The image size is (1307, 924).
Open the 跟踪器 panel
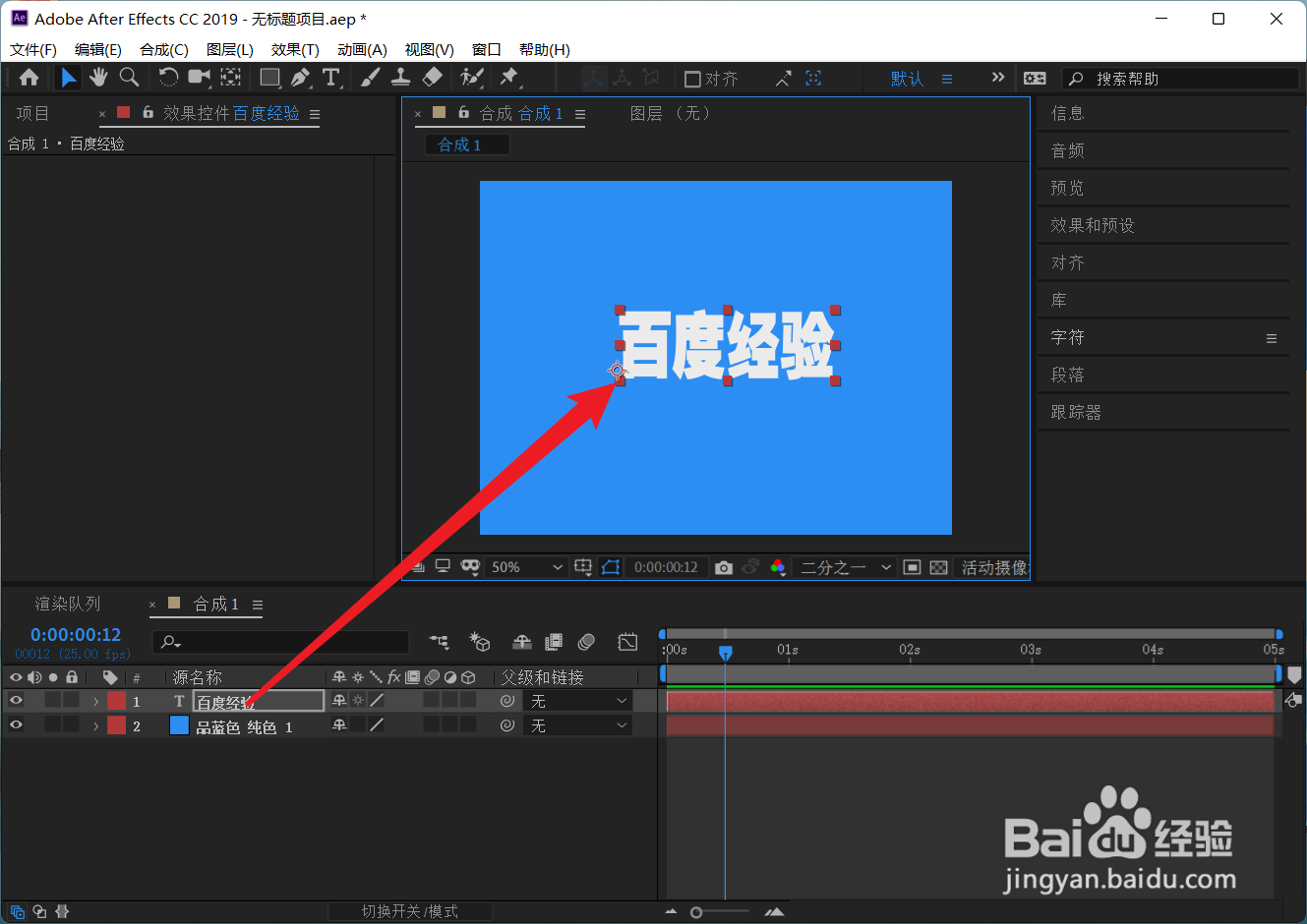pos(1076,412)
